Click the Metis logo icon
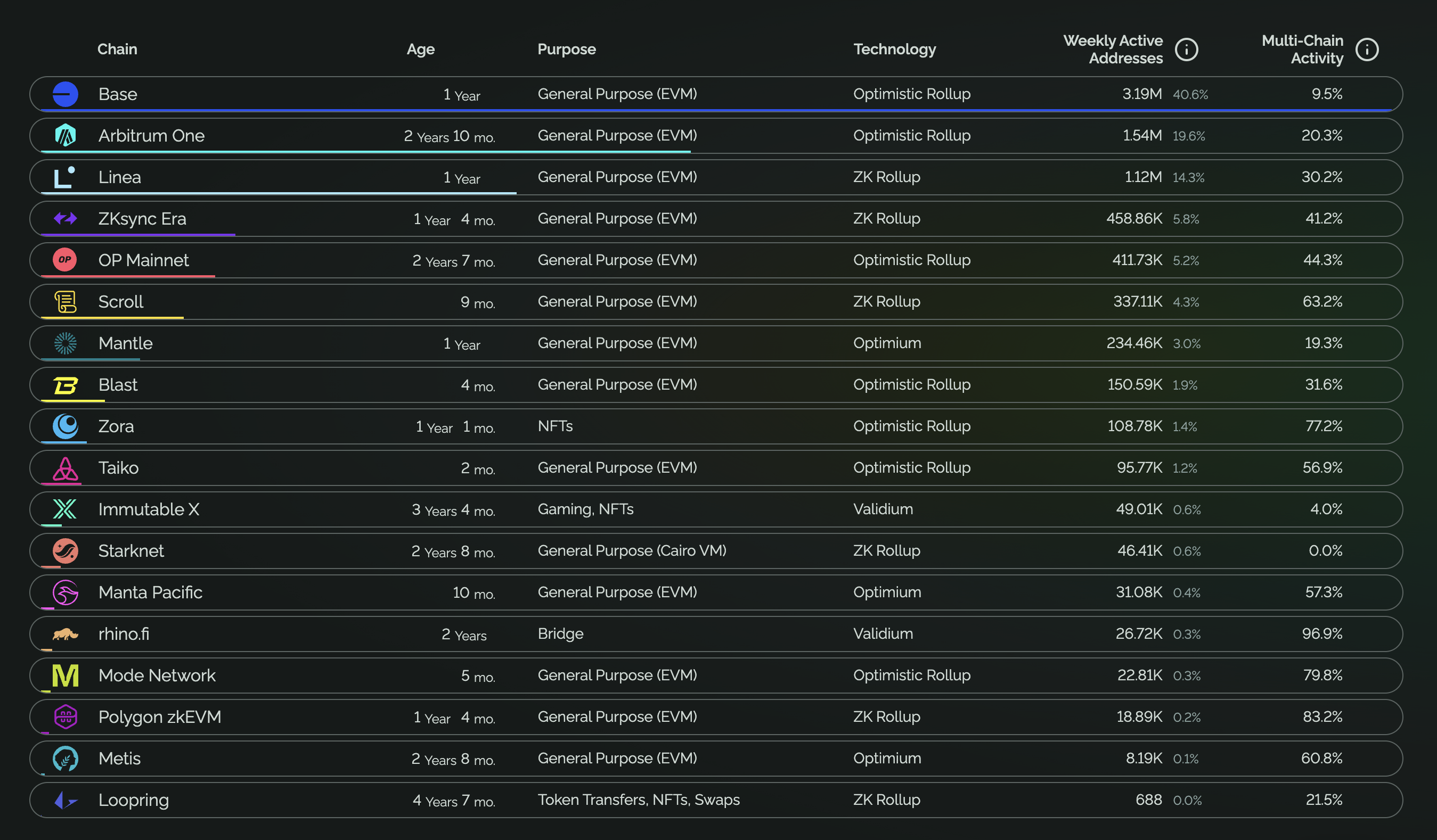This screenshot has height=840, width=1437. [65, 759]
